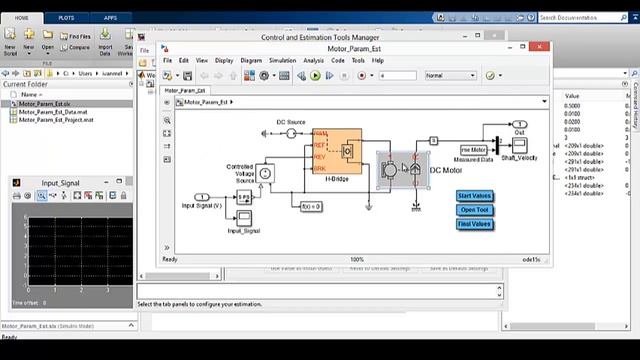Click the lock axes icon in Input_Signal scope

click(124, 196)
